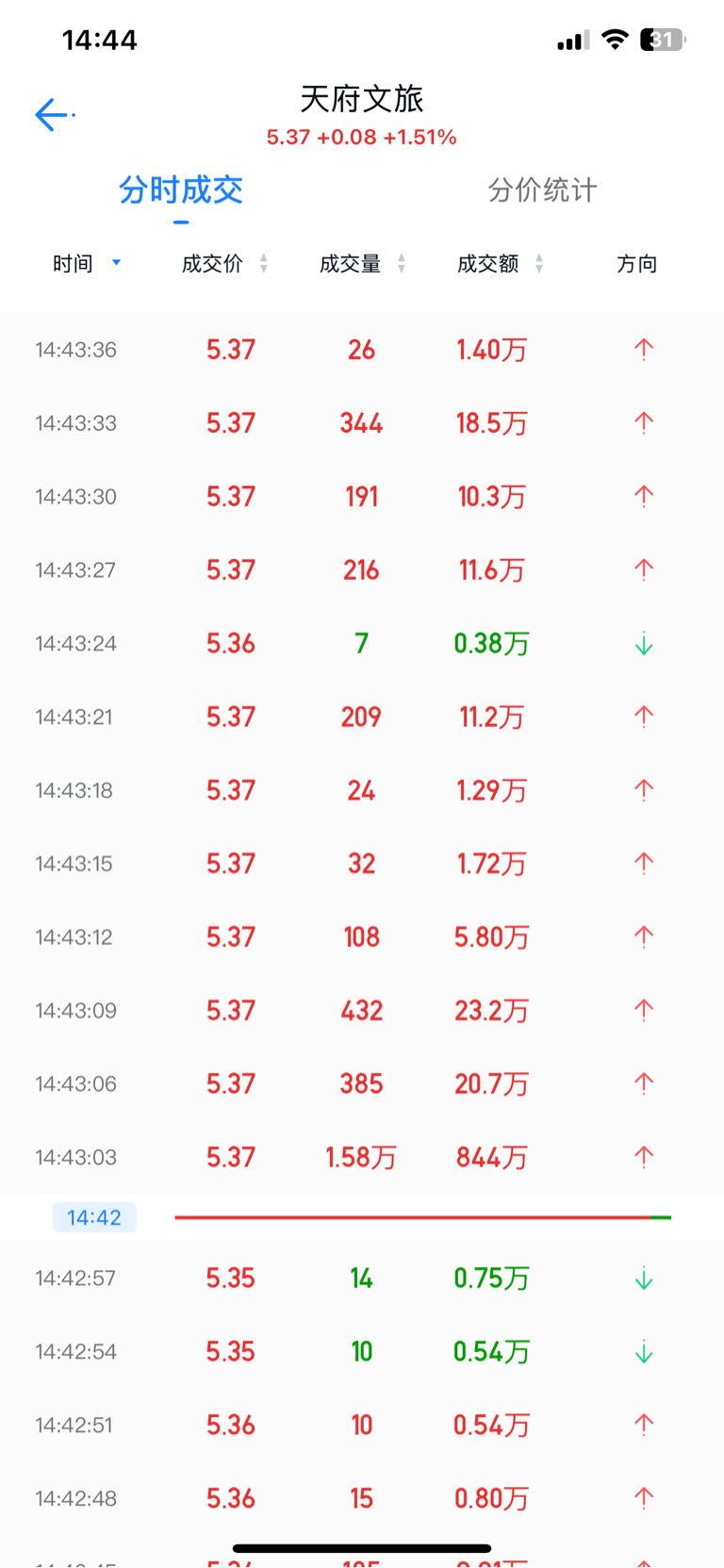
Task: Click green down arrow in 14:42:57 row
Action: [644, 1279]
